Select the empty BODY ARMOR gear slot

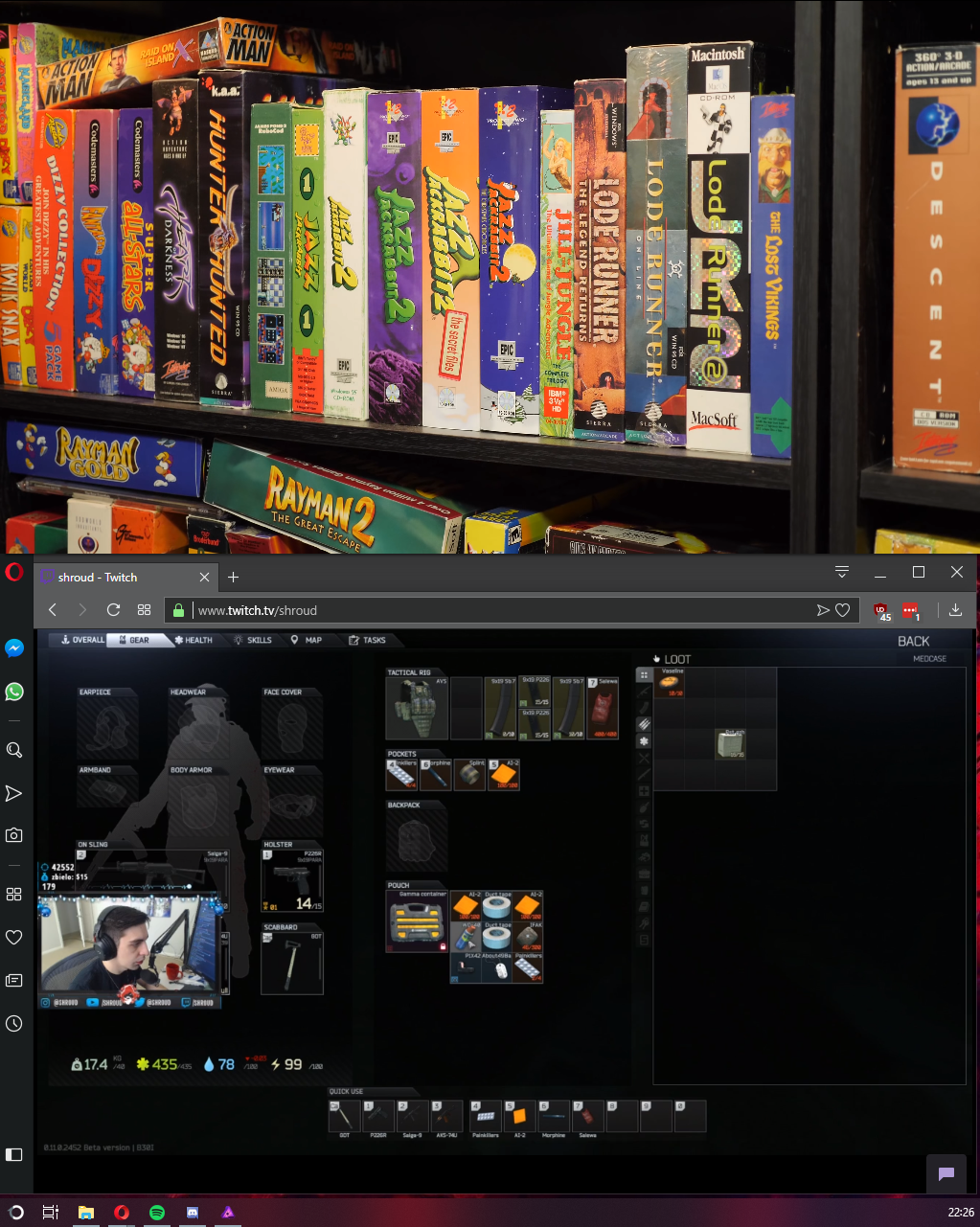coord(199,802)
